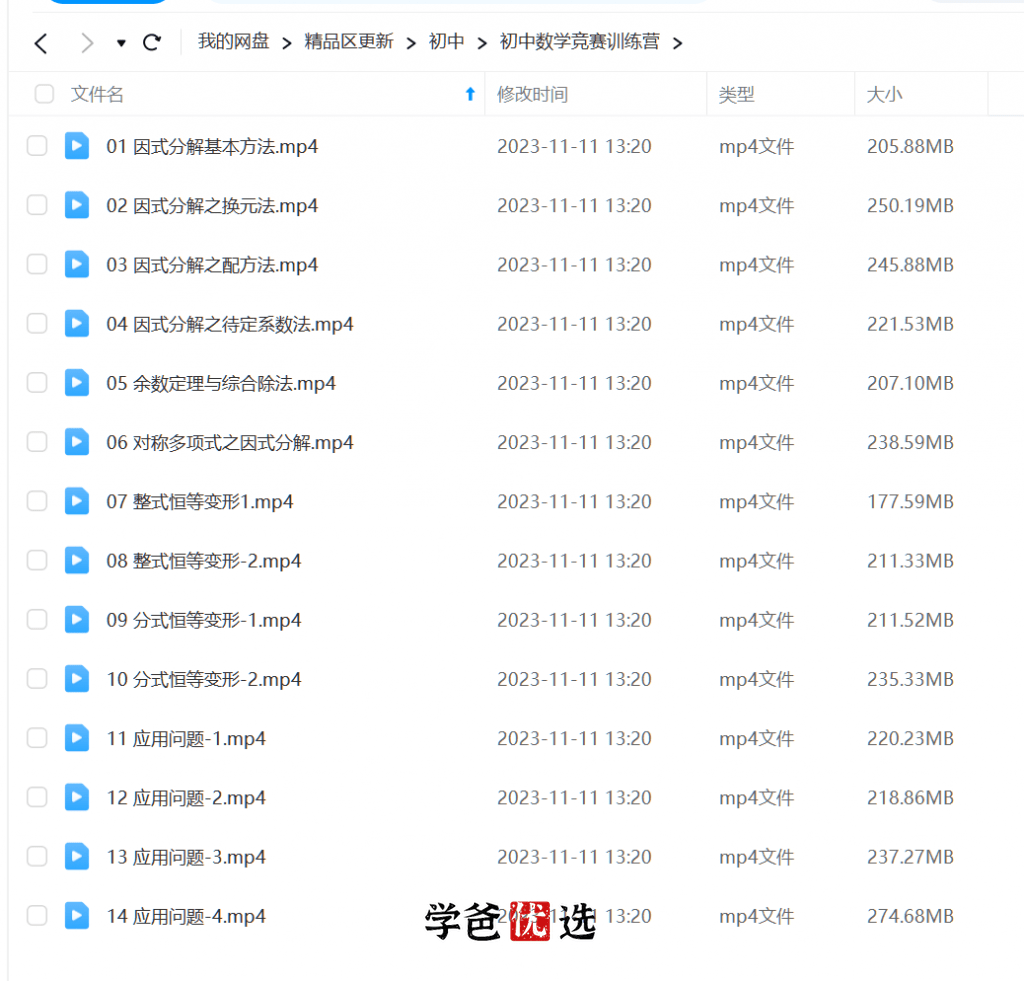Check the box for 01 因式分解基本方法.mp4
The image size is (1024, 981).
37,146
